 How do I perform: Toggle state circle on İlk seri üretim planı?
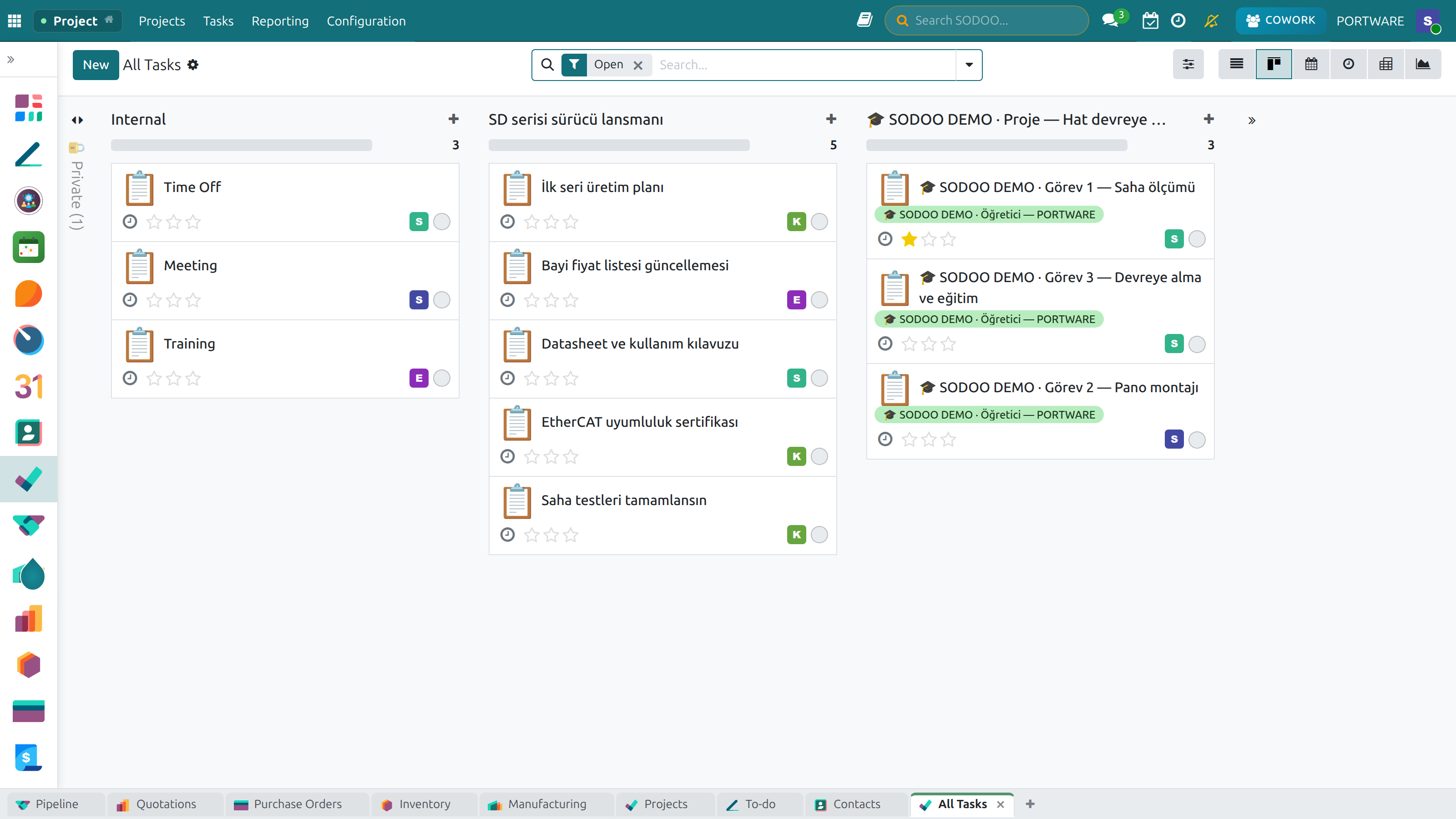(x=819, y=222)
